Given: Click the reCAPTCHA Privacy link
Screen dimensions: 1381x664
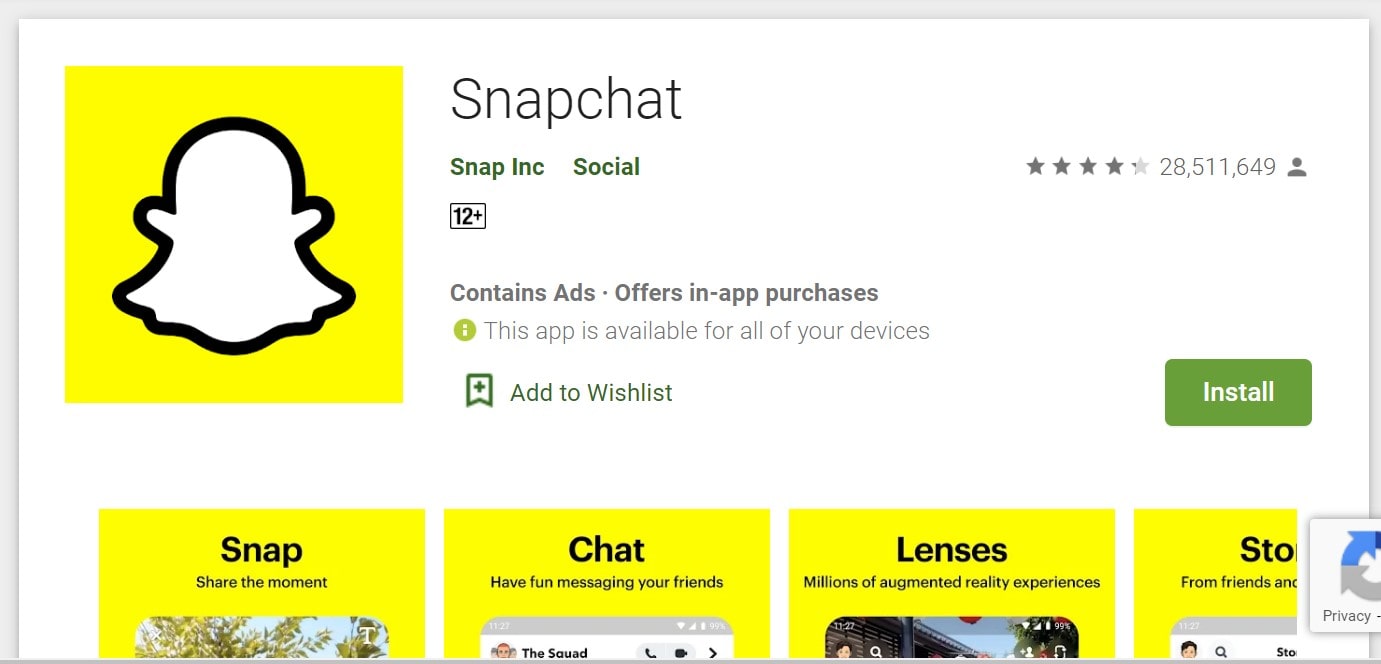Looking at the screenshot, I should pos(1346,616).
